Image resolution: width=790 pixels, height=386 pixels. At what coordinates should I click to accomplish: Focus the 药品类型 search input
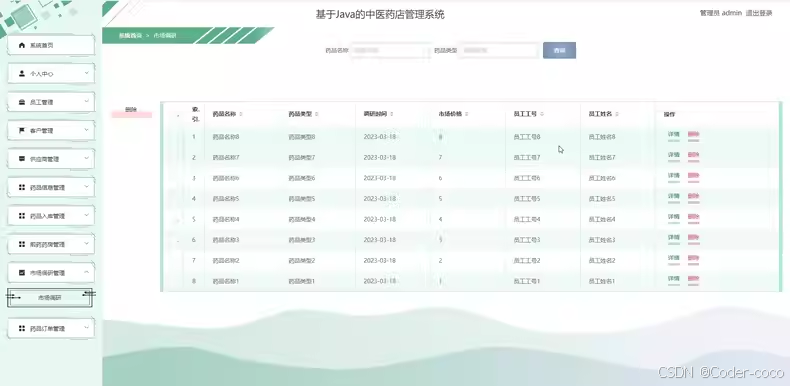499,50
